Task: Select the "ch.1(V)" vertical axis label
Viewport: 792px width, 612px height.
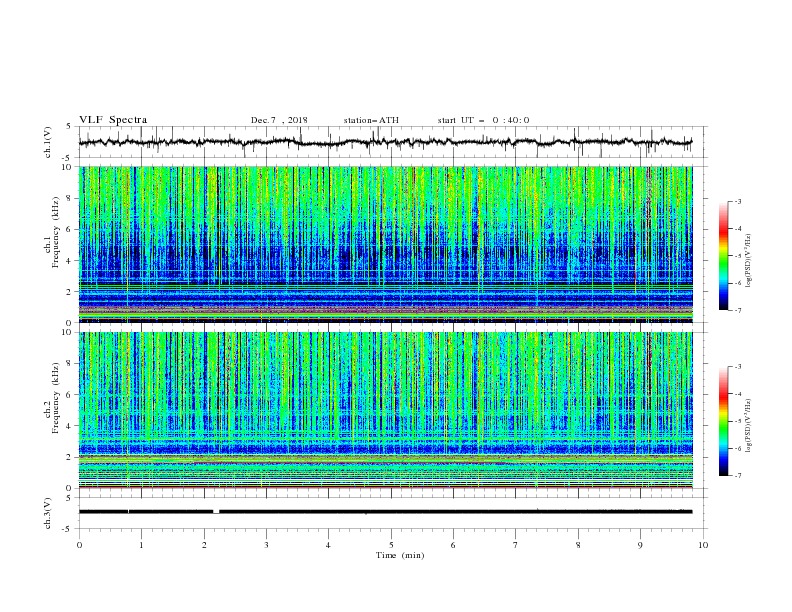Action: [x=48, y=142]
